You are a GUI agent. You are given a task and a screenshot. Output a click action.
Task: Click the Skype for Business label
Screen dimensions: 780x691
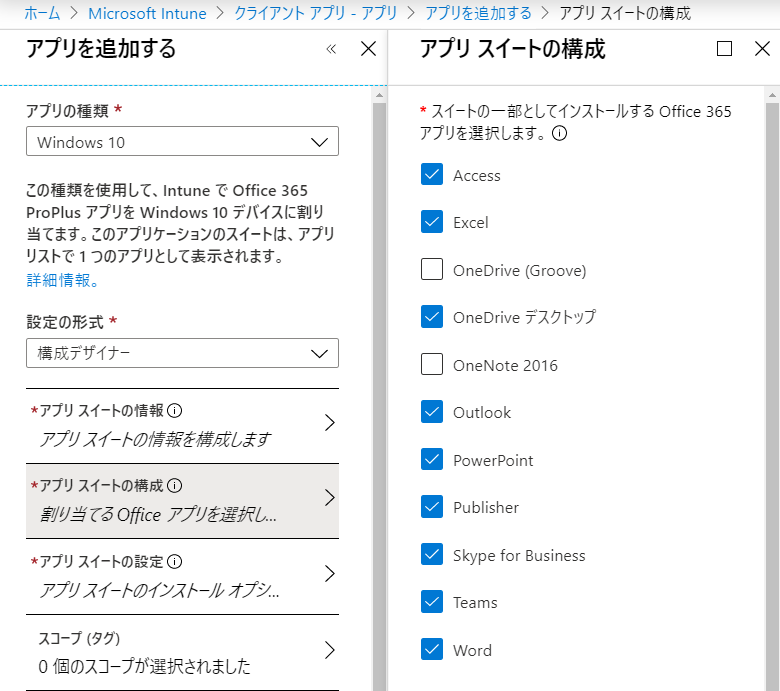point(519,556)
